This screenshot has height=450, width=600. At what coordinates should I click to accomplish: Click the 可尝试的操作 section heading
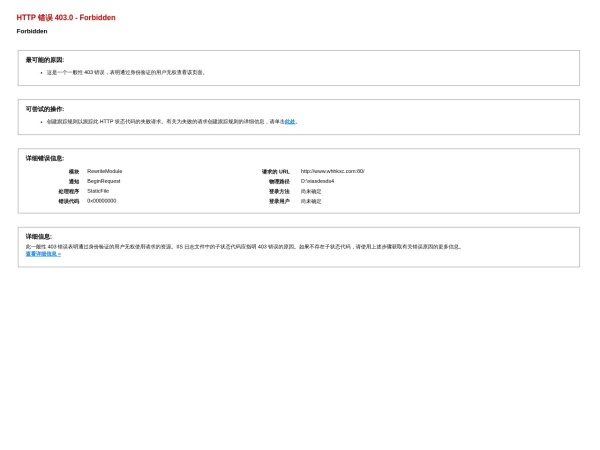click(45, 109)
